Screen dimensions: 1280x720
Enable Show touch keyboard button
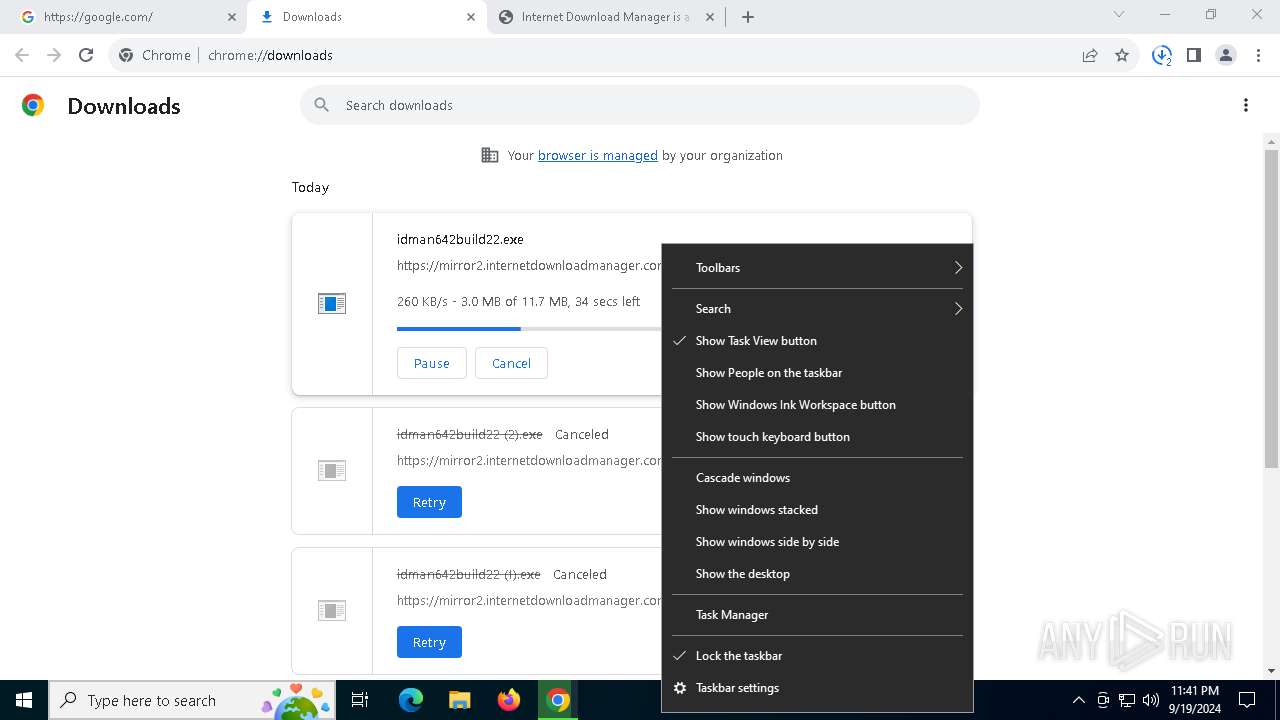817,437
